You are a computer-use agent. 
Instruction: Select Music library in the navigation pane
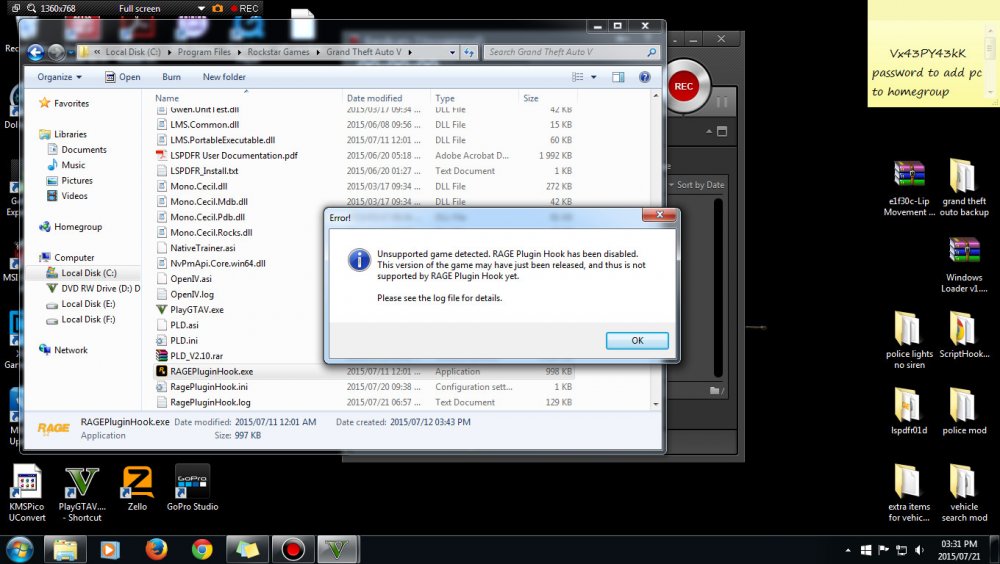click(x=73, y=165)
